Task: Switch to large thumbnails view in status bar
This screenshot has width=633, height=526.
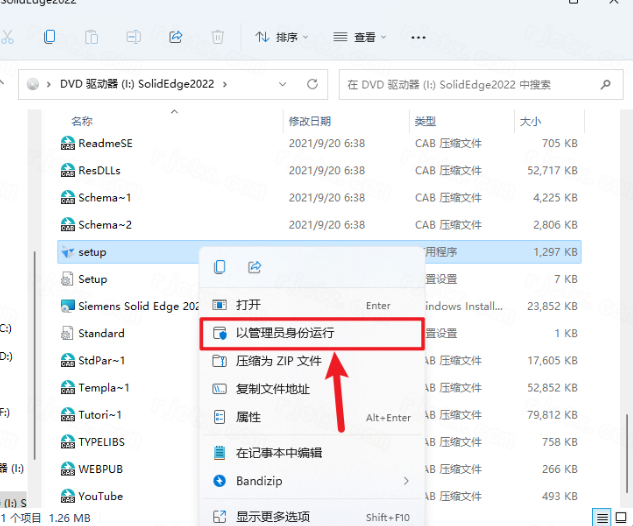Action: [x=622, y=517]
